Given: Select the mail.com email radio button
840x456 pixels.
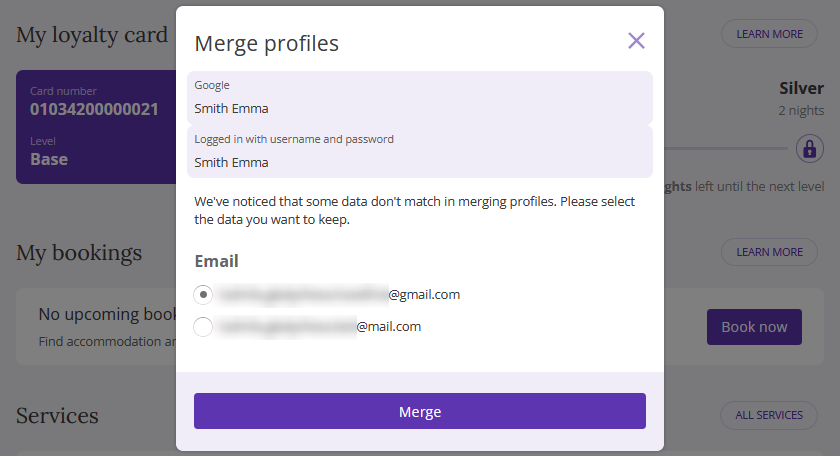Looking at the screenshot, I should [203, 326].
